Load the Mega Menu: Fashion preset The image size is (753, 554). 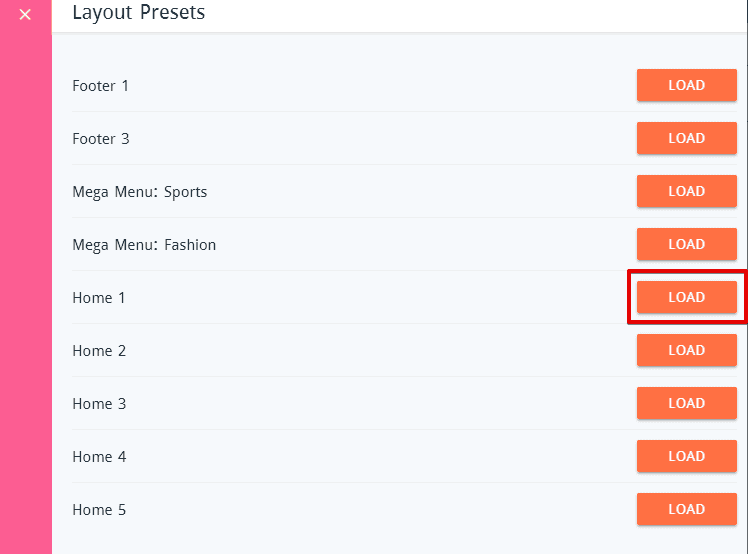click(686, 245)
